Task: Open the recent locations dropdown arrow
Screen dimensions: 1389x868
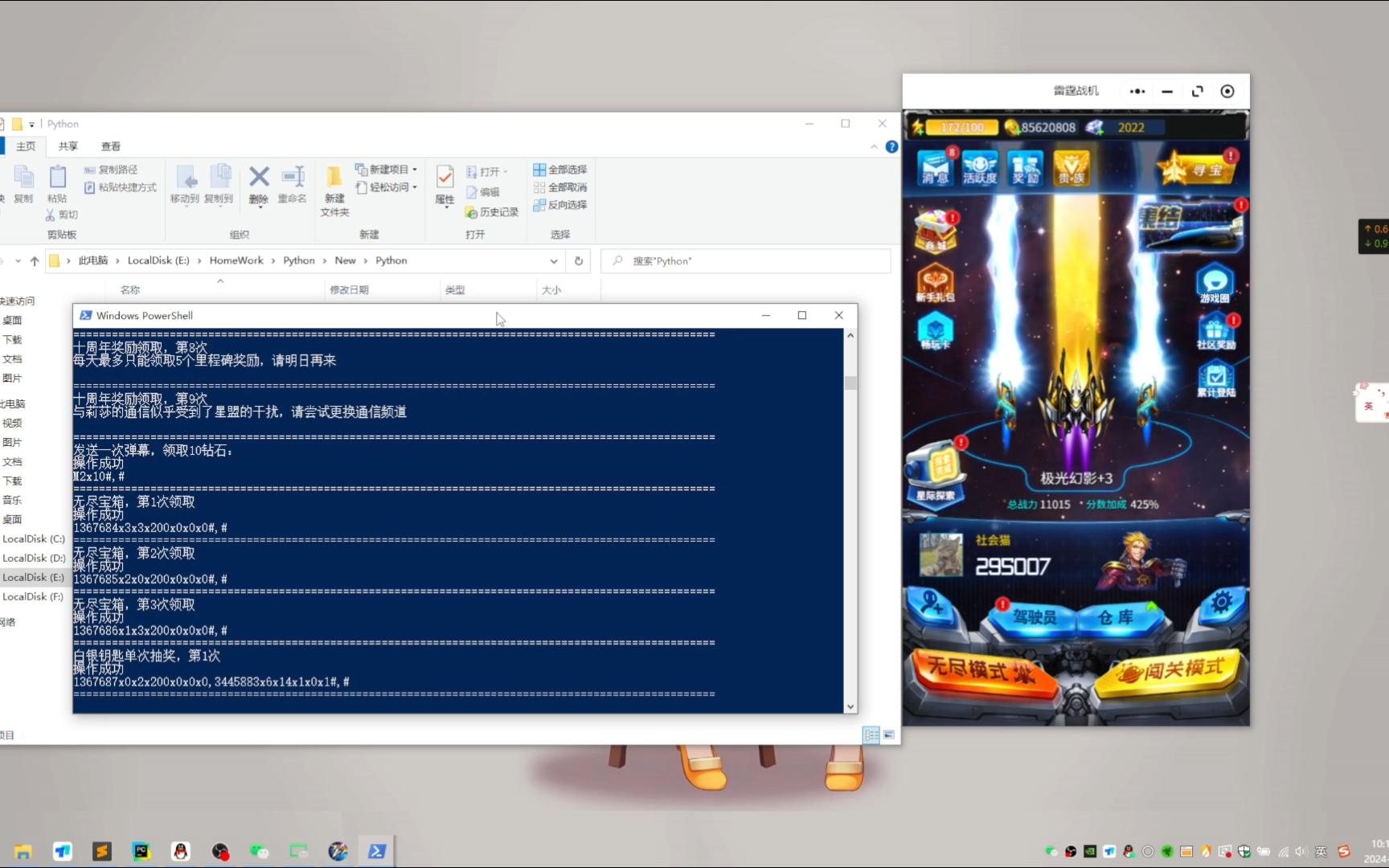Action: (x=18, y=261)
